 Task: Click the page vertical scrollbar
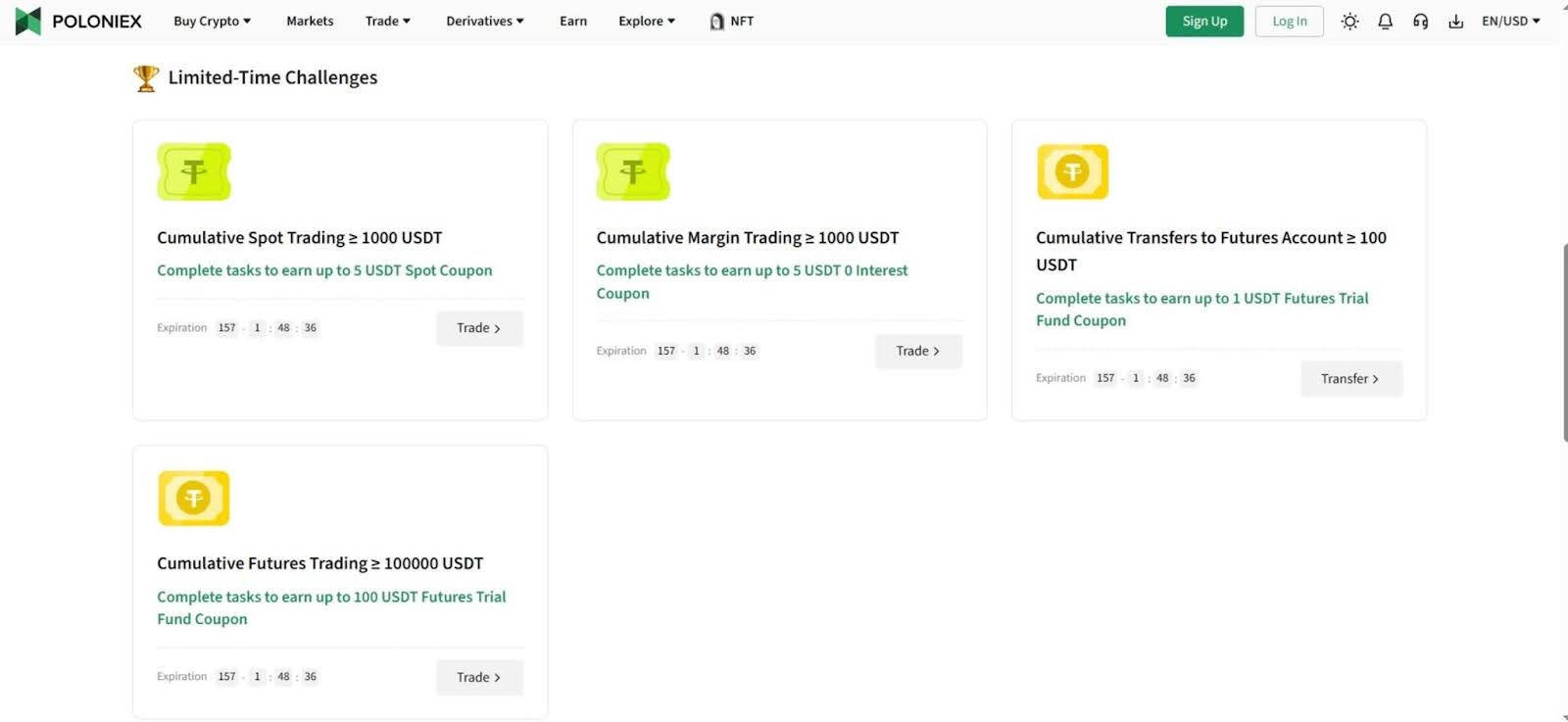1563,343
